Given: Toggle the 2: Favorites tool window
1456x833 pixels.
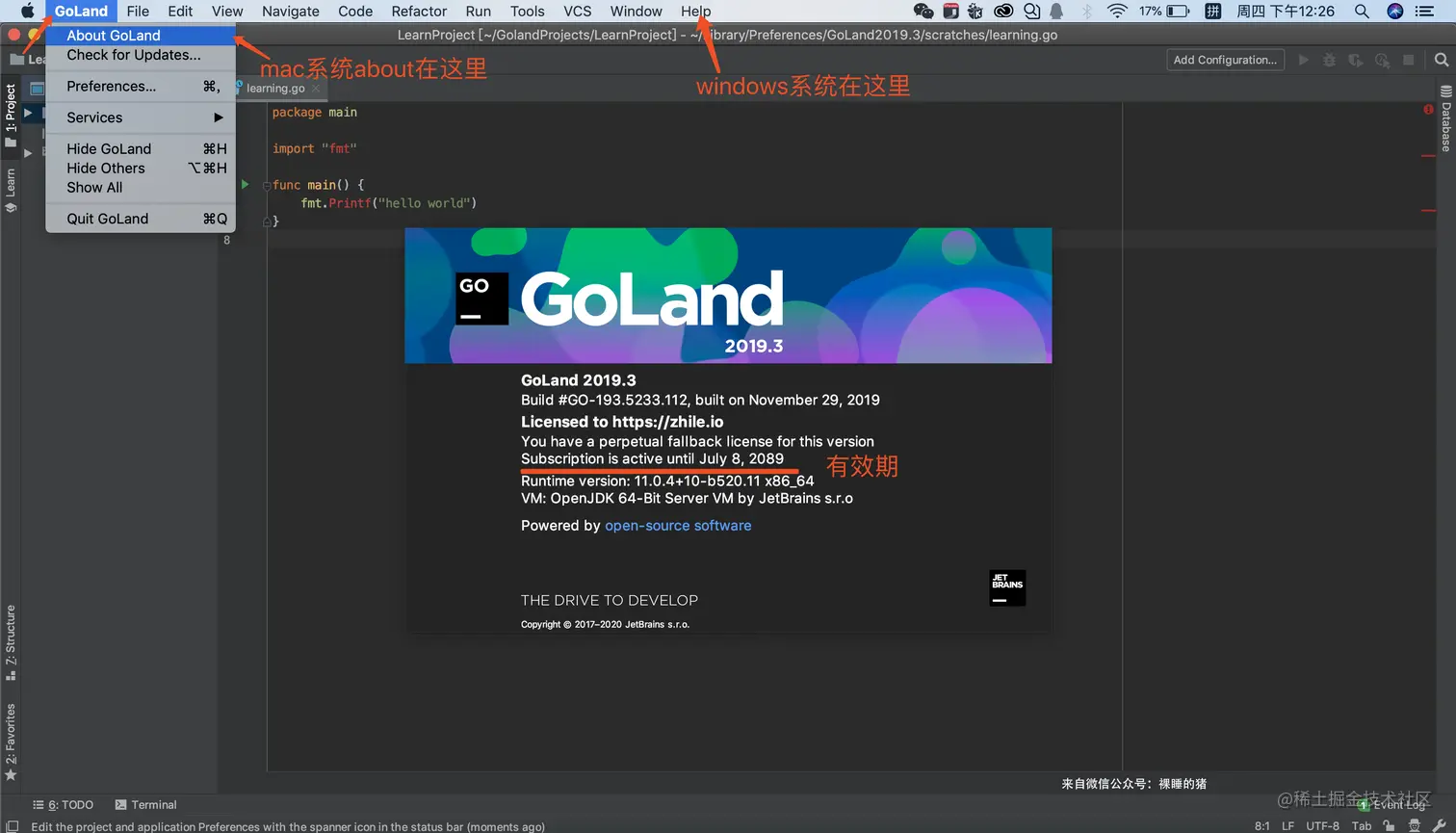Looking at the screenshot, I should pyautogui.click(x=11, y=742).
